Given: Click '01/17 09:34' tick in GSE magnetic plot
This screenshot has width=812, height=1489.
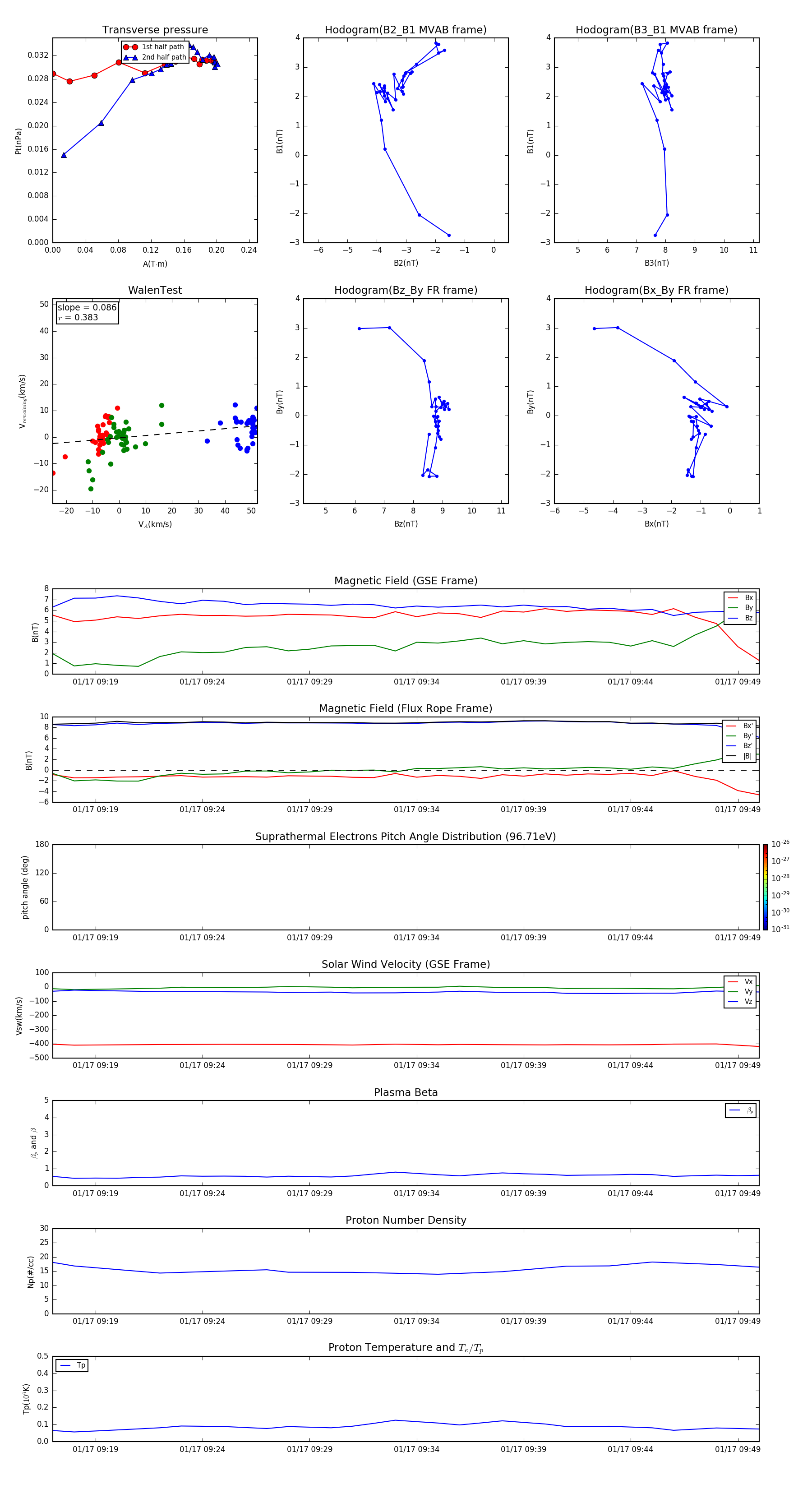Looking at the screenshot, I should coord(416,682).
